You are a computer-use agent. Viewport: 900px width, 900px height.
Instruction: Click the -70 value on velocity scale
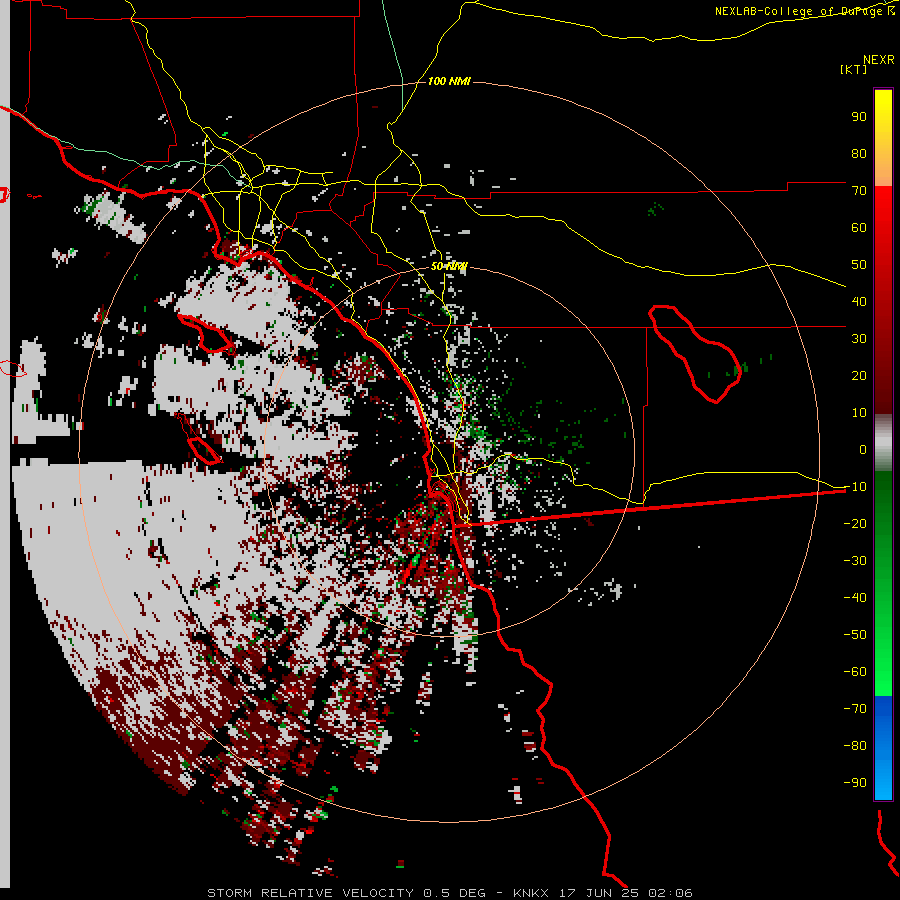(855, 709)
